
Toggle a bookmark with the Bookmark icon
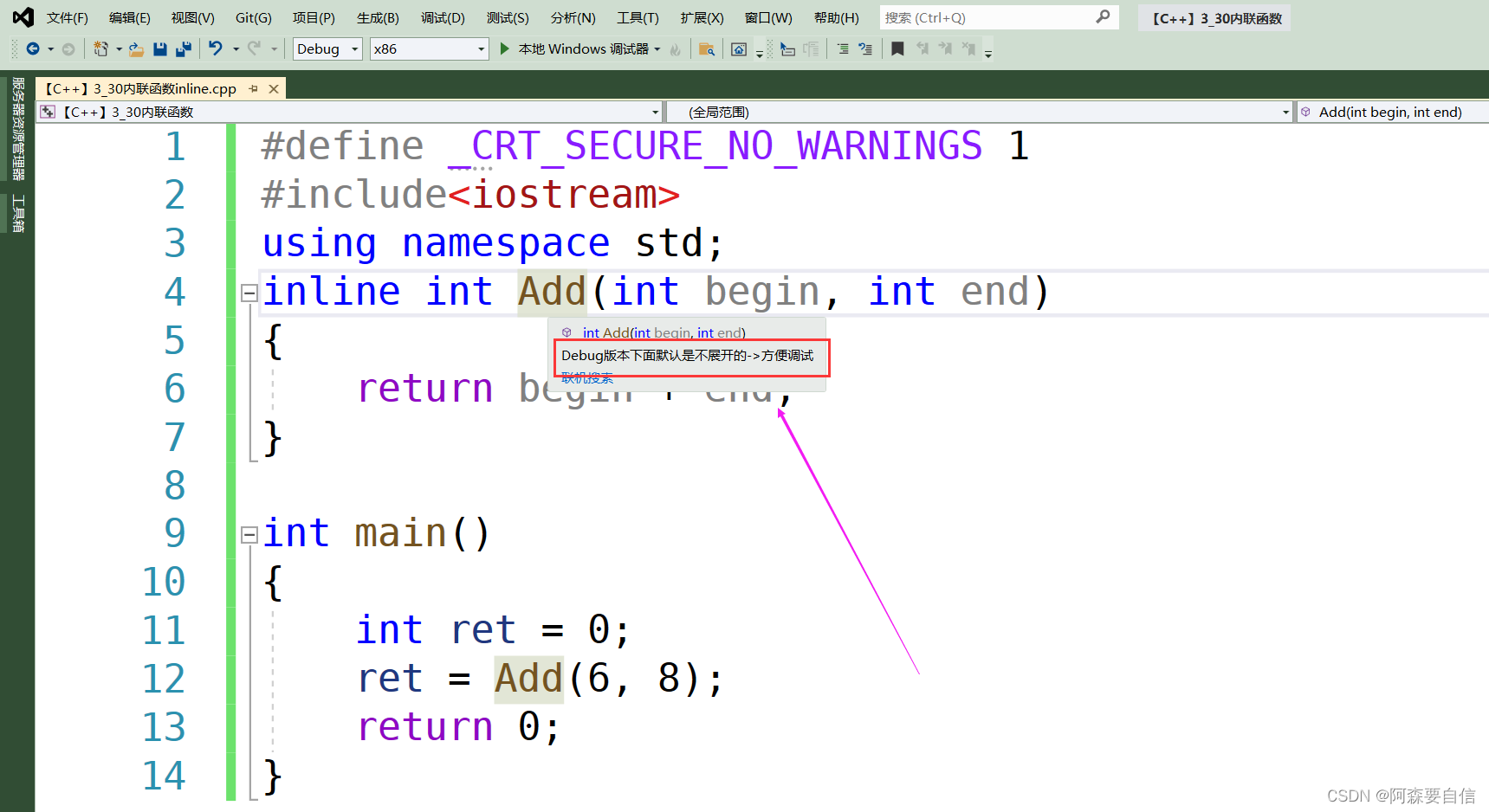(x=898, y=49)
